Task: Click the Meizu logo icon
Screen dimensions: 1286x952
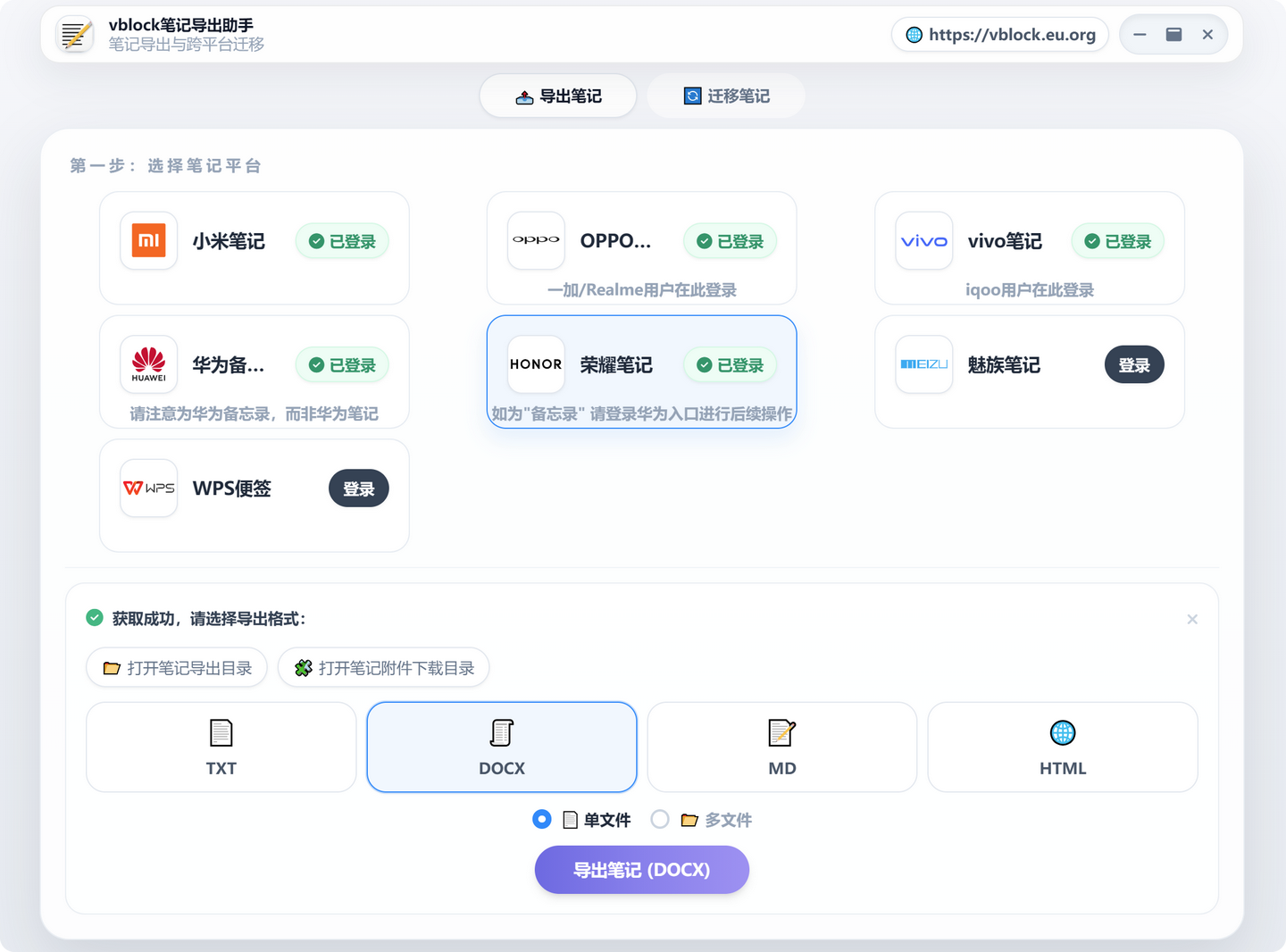Action: (924, 364)
